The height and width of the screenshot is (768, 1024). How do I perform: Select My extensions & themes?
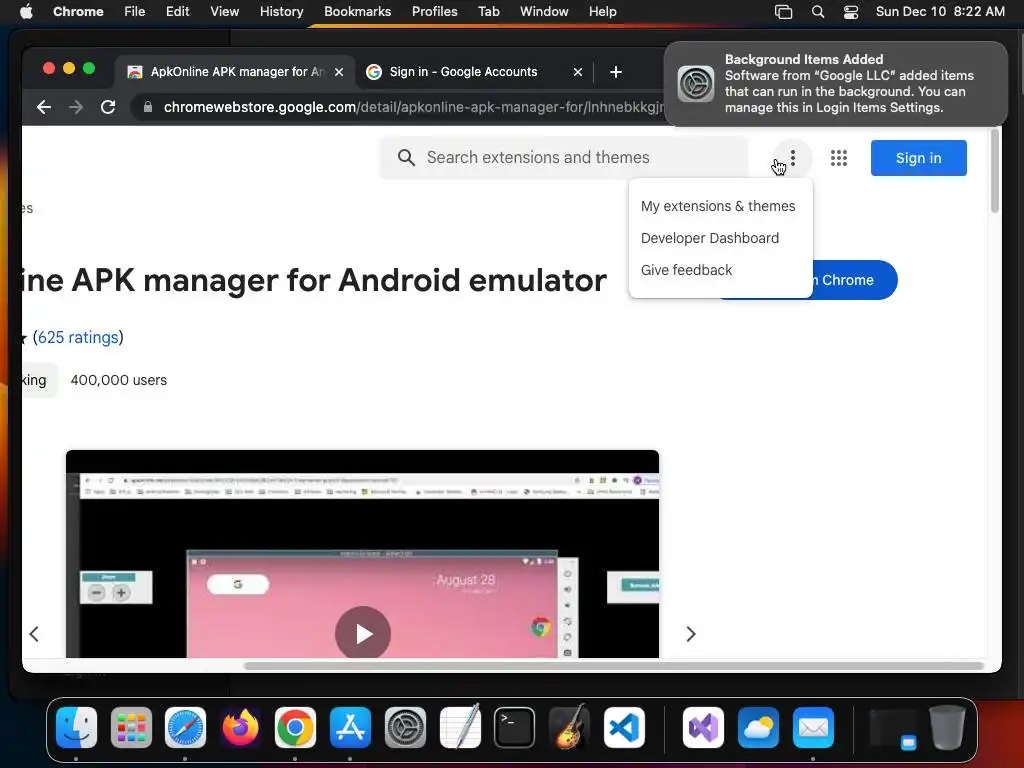[720, 206]
